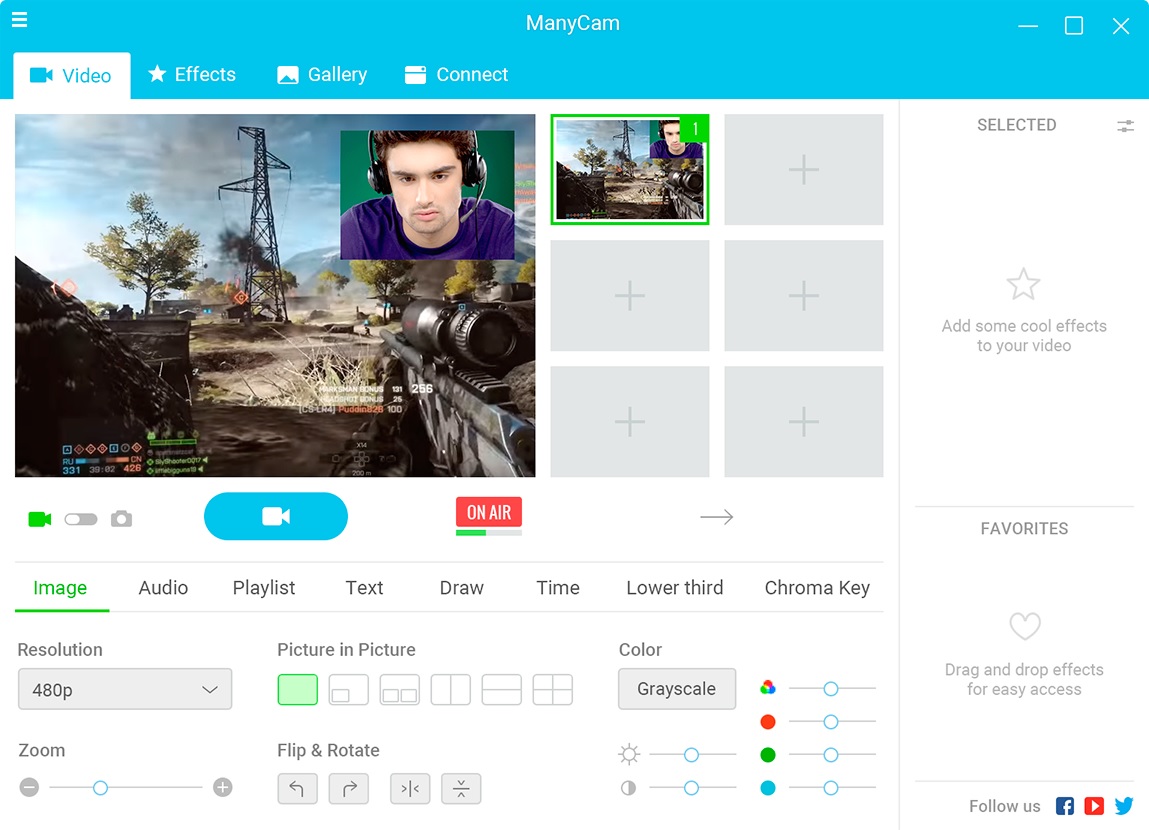Take a snapshot using the photo camera icon
This screenshot has height=830, width=1149.
(x=122, y=518)
